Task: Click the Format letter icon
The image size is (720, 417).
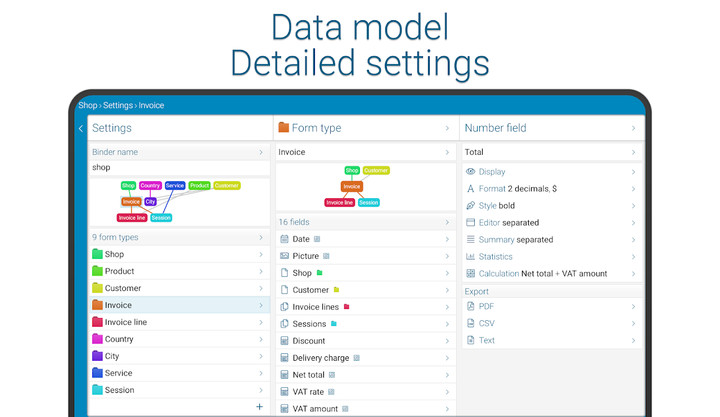Action: click(471, 189)
